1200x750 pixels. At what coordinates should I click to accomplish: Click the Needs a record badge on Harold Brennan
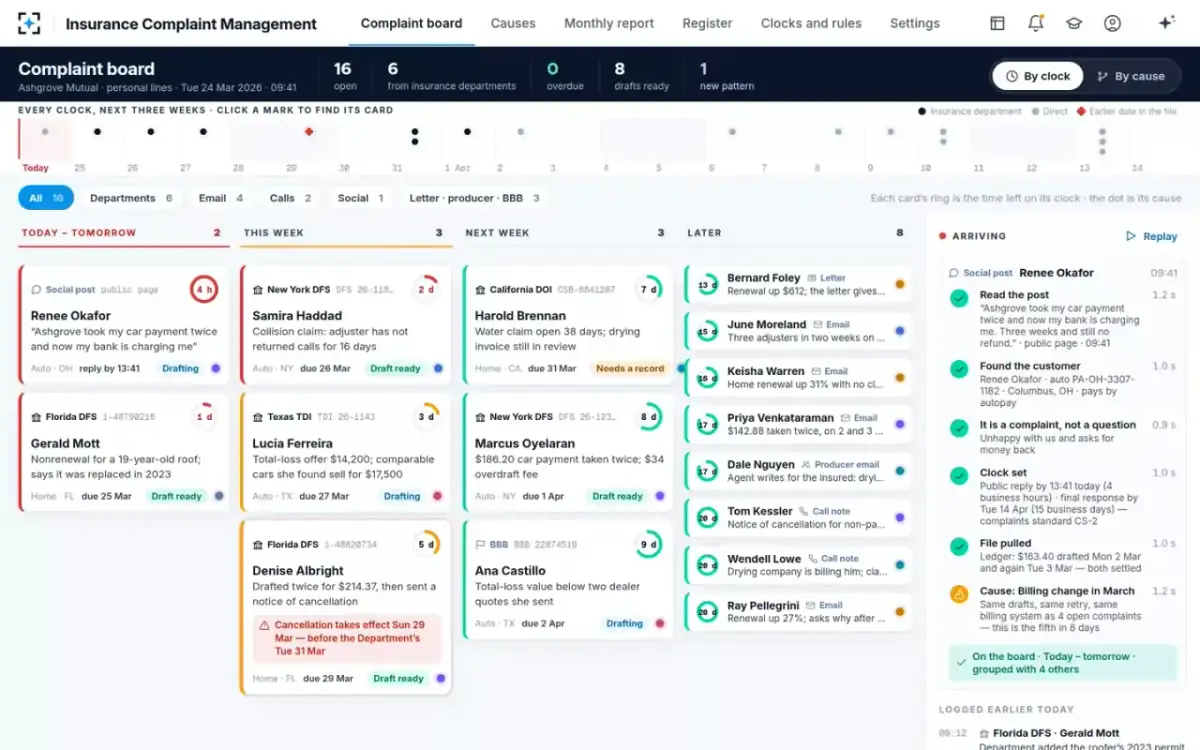(630, 368)
